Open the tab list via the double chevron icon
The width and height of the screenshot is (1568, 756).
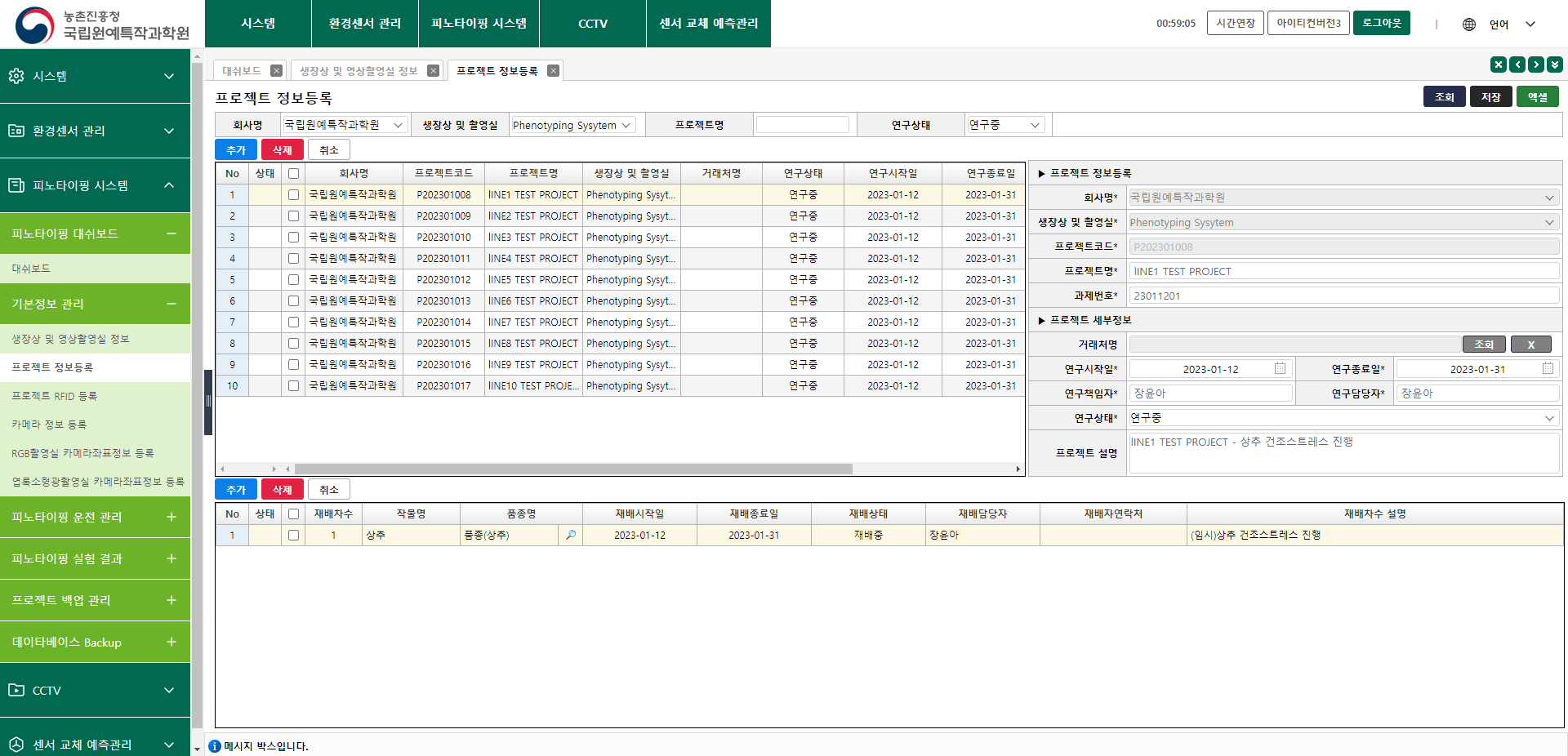pos(1557,64)
